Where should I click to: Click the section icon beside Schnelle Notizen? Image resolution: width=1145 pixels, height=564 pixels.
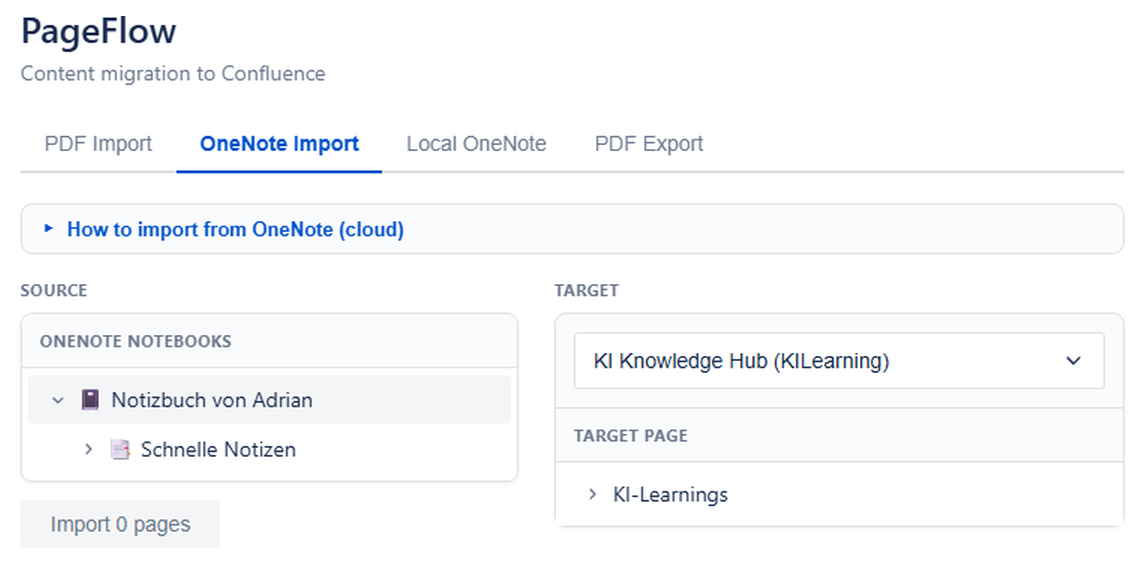tap(119, 449)
